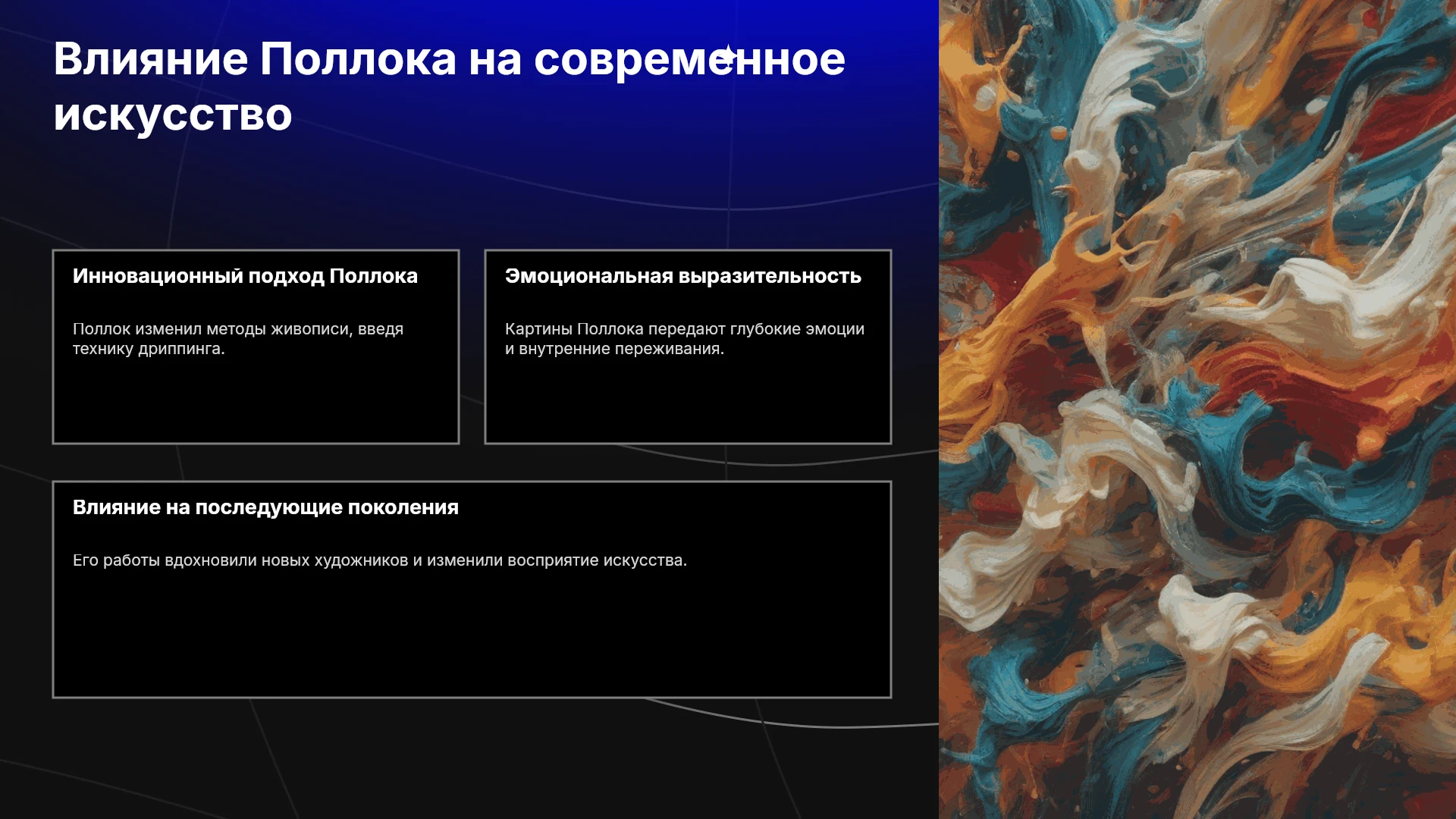Click the word "современное" in the title
Screen dimensions: 1456x819
tap(689, 59)
